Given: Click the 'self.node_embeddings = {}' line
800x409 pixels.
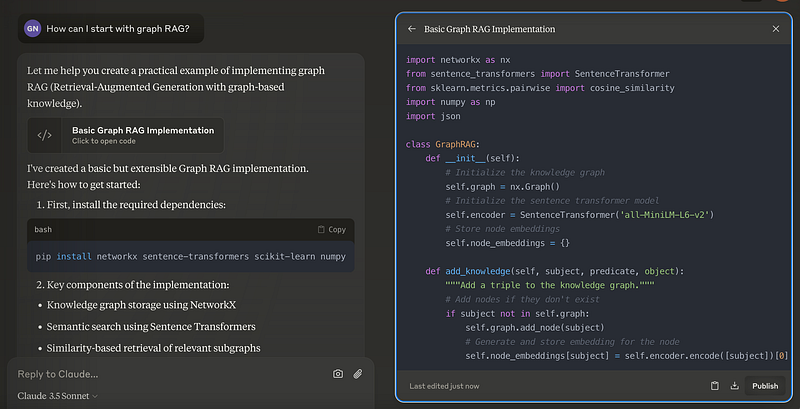Looking at the screenshot, I should 508,243.
